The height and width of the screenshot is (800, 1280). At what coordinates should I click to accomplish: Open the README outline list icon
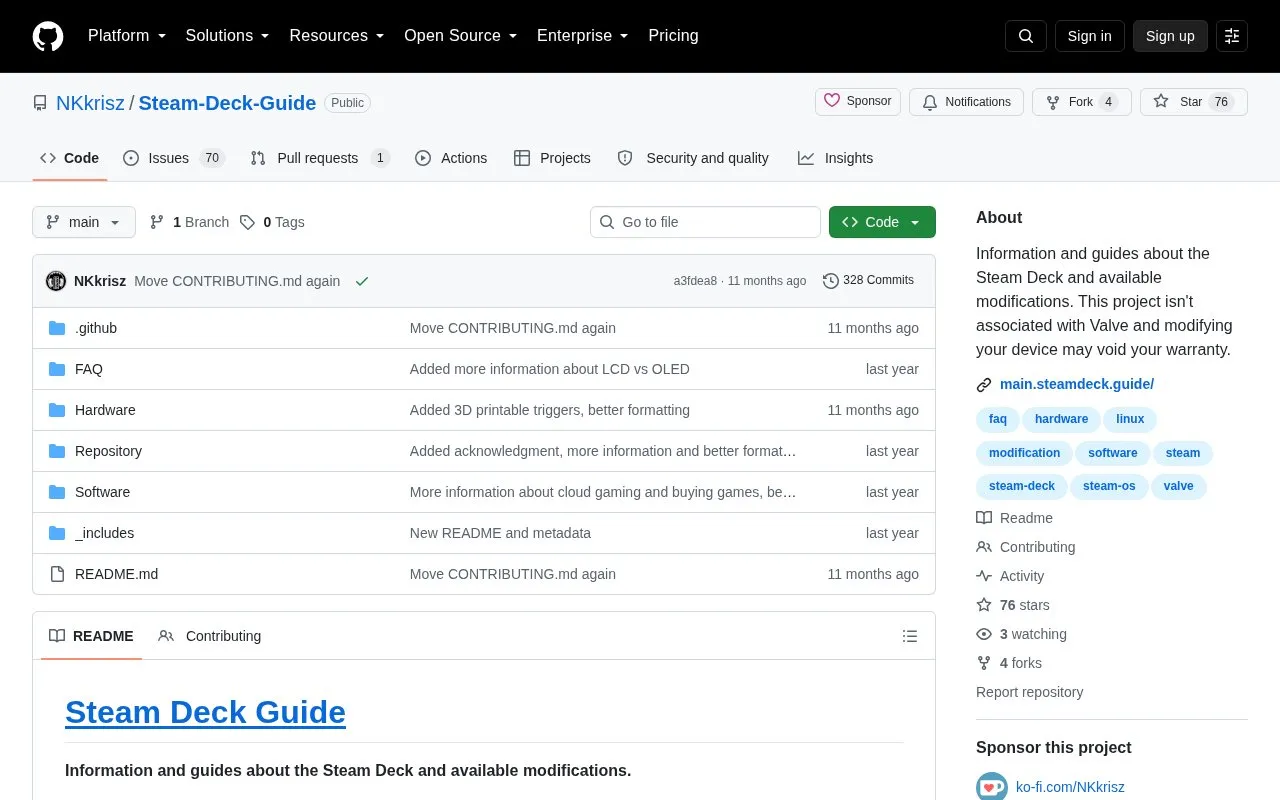click(910, 636)
